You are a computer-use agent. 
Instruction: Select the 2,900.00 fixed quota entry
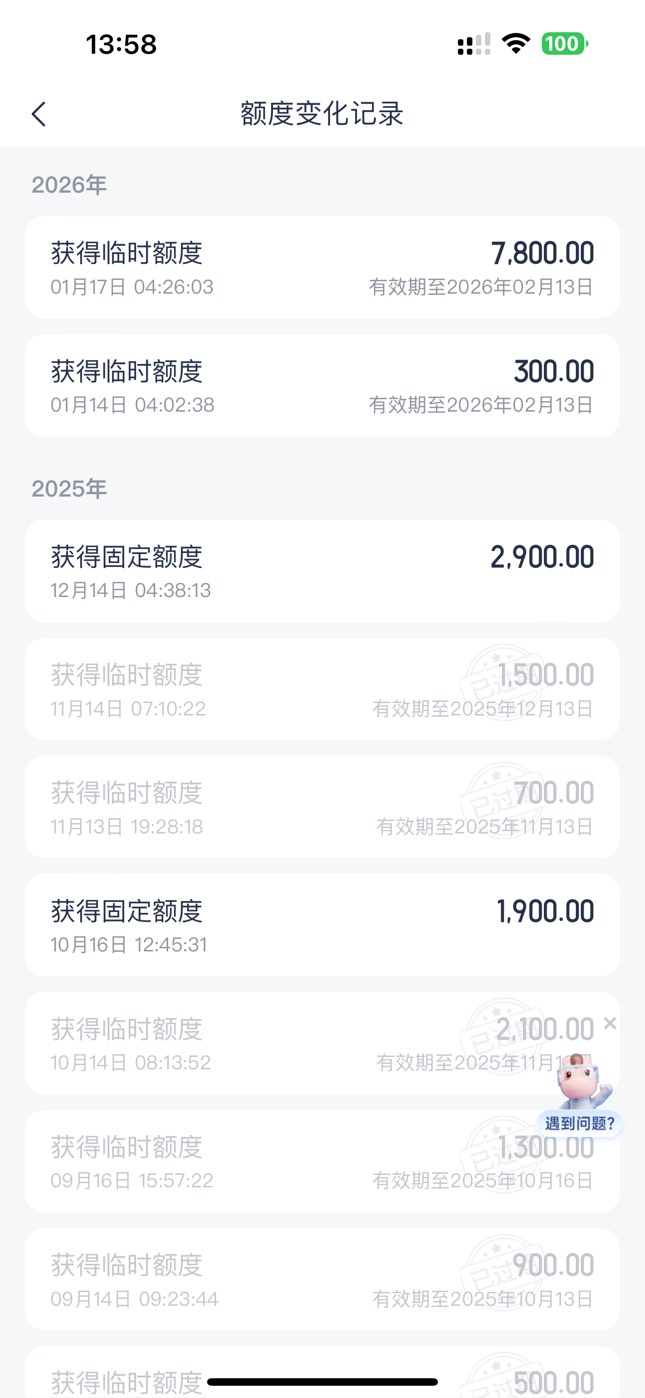[322, 570]
